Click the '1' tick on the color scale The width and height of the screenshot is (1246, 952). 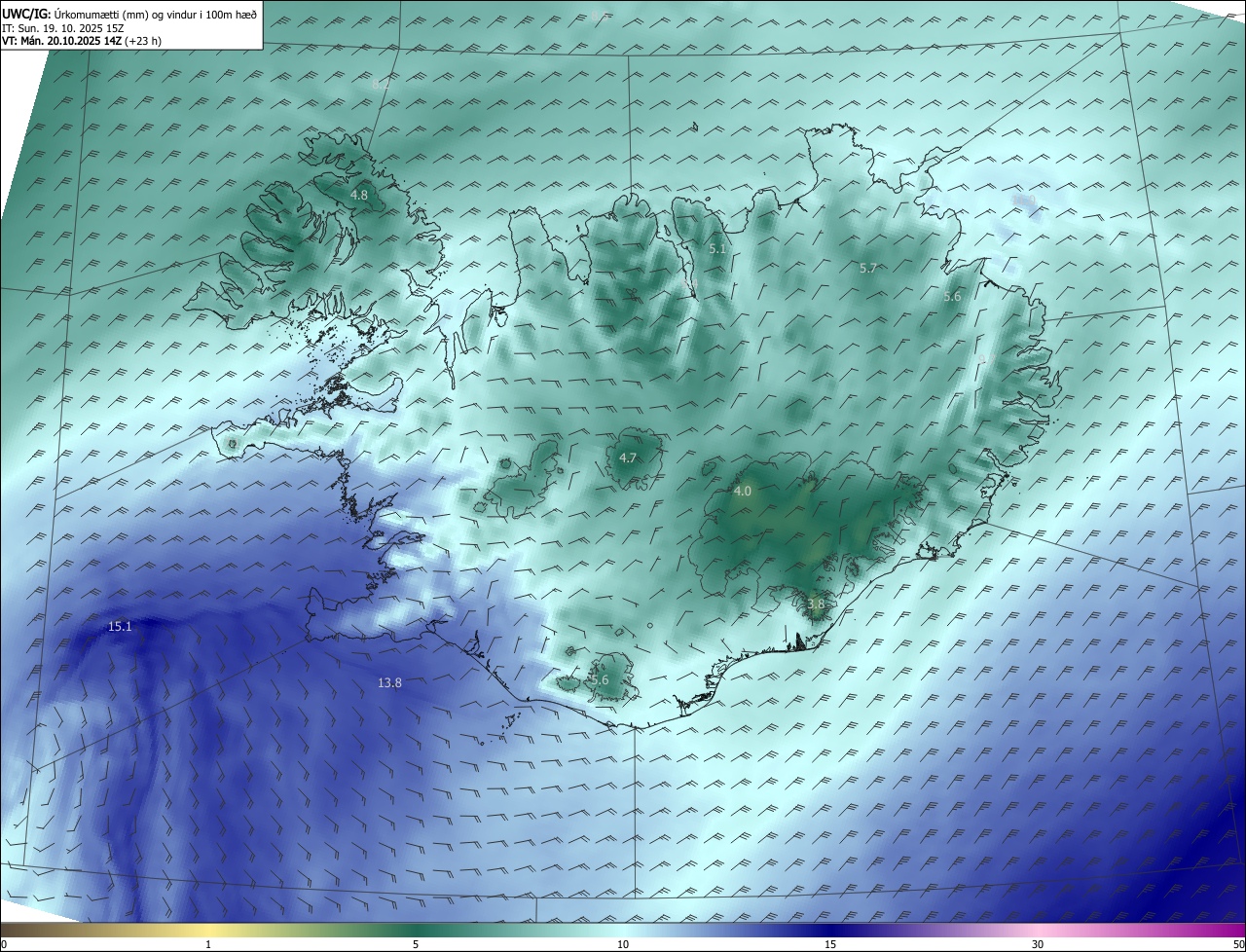point(208,944)
